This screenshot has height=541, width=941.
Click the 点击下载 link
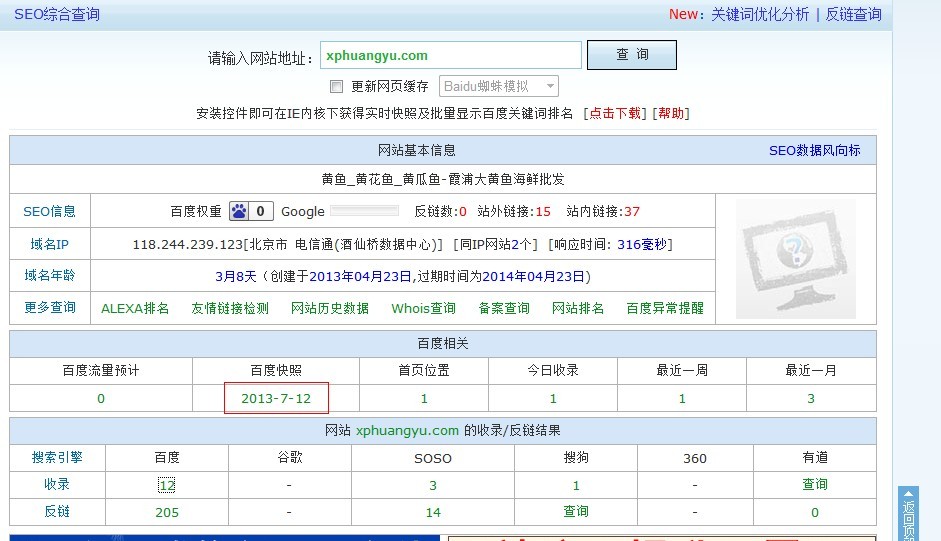615,113
